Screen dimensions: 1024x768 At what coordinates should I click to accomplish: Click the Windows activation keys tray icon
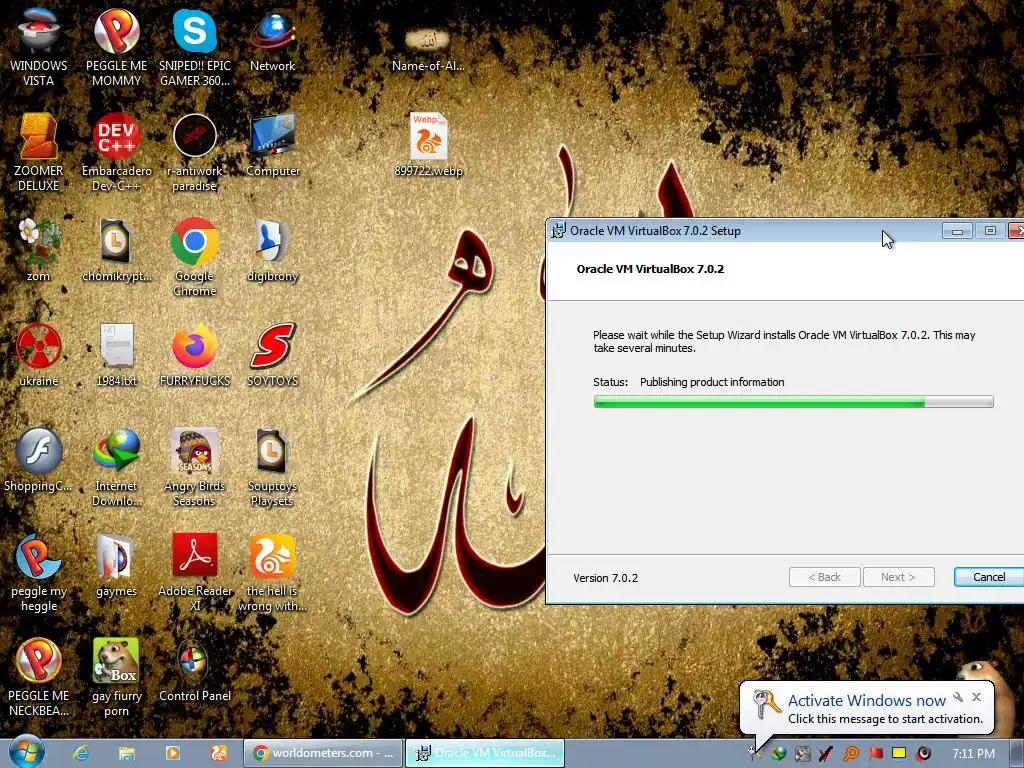[x=756, y=754]
